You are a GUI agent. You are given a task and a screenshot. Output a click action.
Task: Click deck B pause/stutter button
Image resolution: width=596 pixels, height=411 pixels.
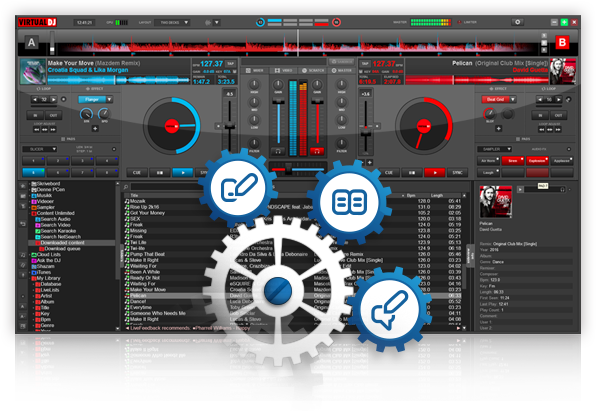point(412,173)
